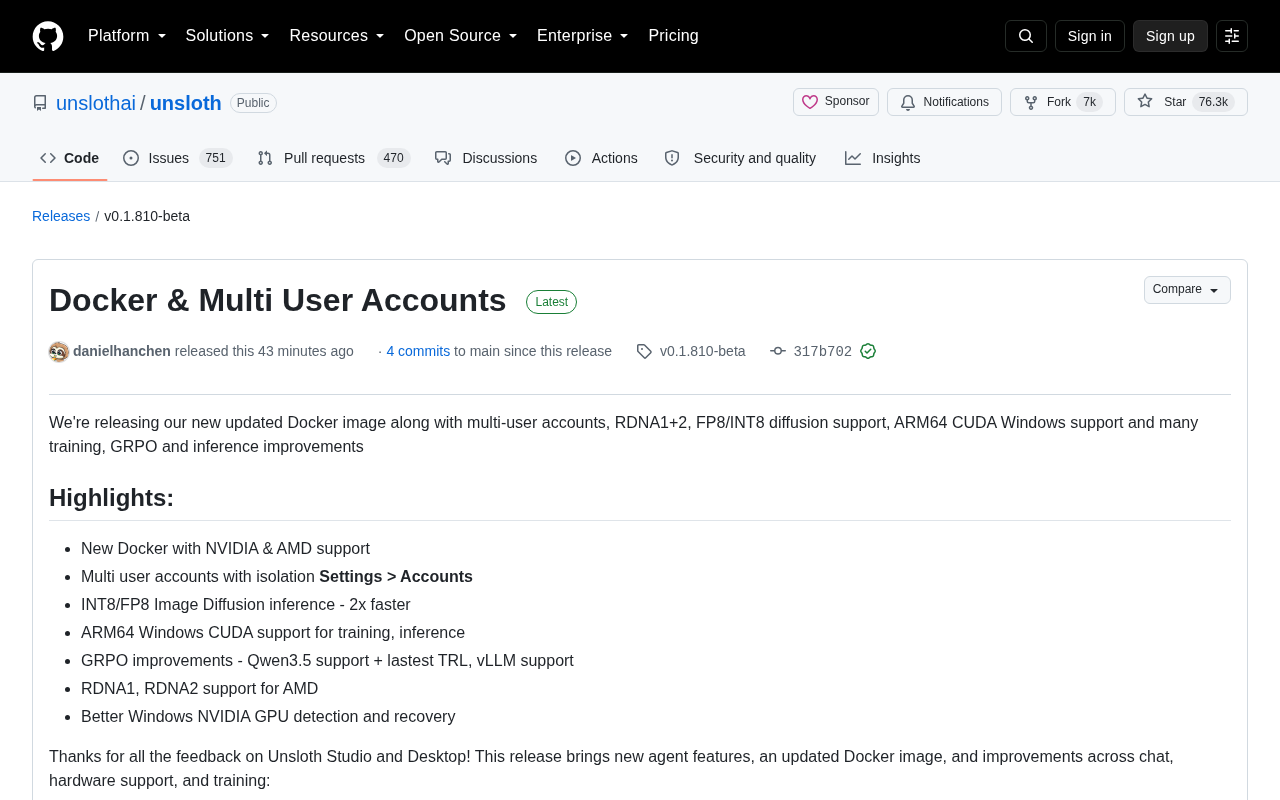Click the Star icon
1280x800 pixels.
pos(1145,101)
